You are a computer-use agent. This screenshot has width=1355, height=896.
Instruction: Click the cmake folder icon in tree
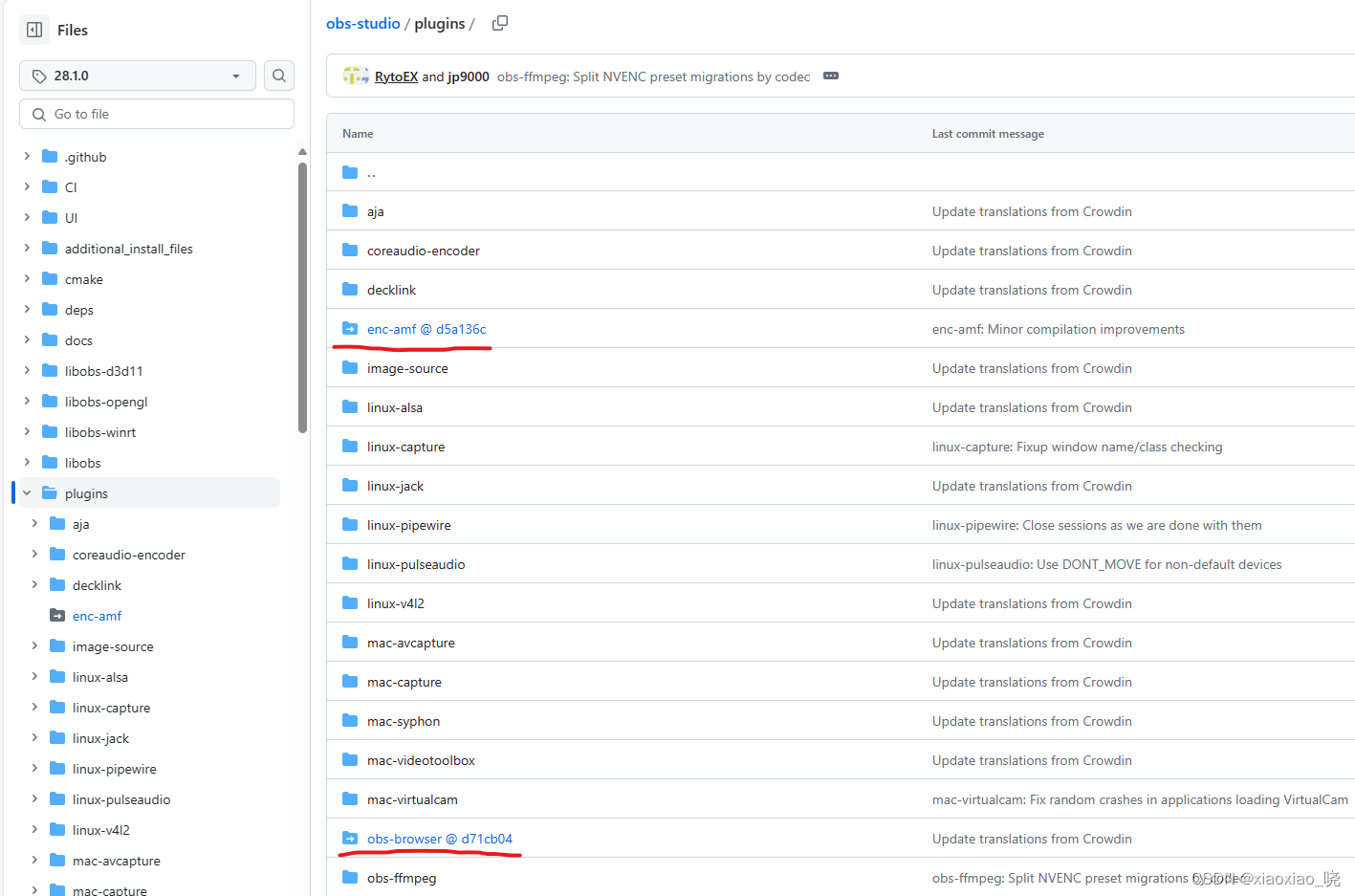[x=50, y=278]
